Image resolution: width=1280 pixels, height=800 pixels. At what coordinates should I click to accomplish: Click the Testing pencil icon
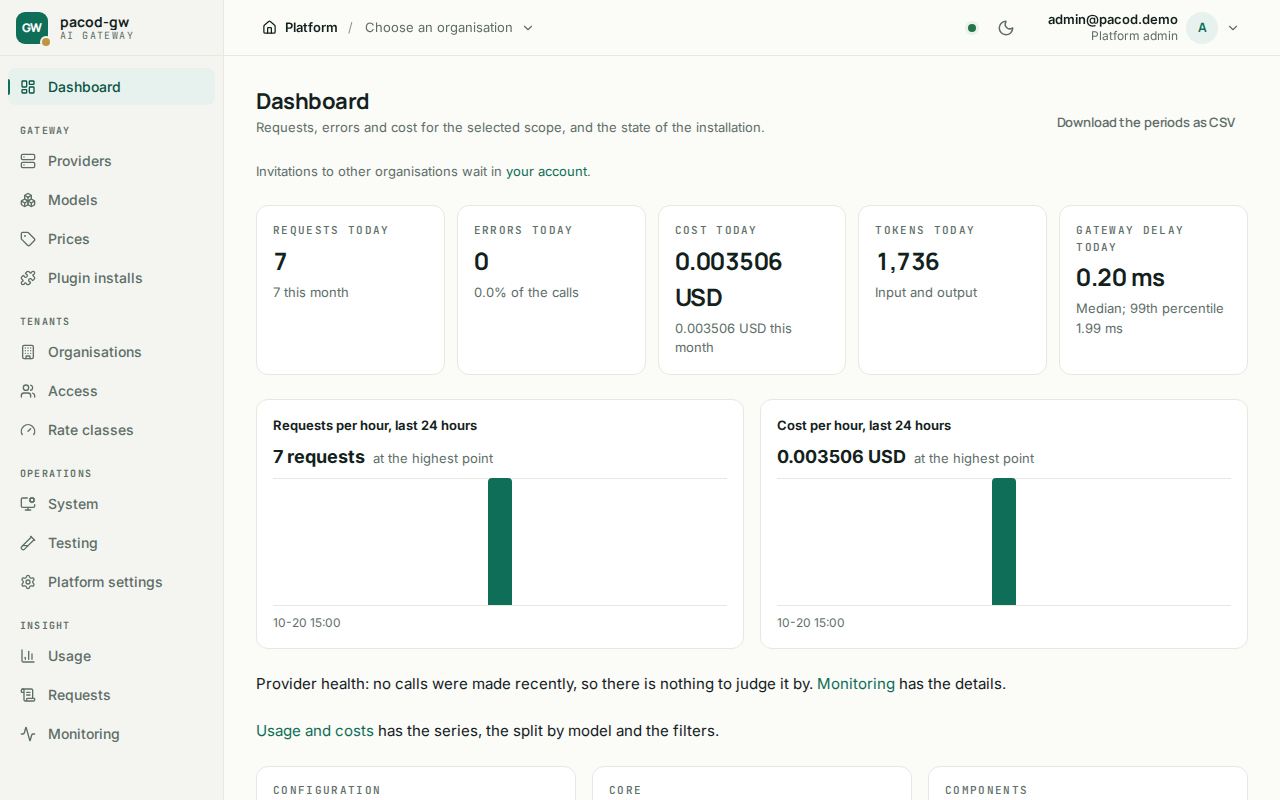pos(28,543)
